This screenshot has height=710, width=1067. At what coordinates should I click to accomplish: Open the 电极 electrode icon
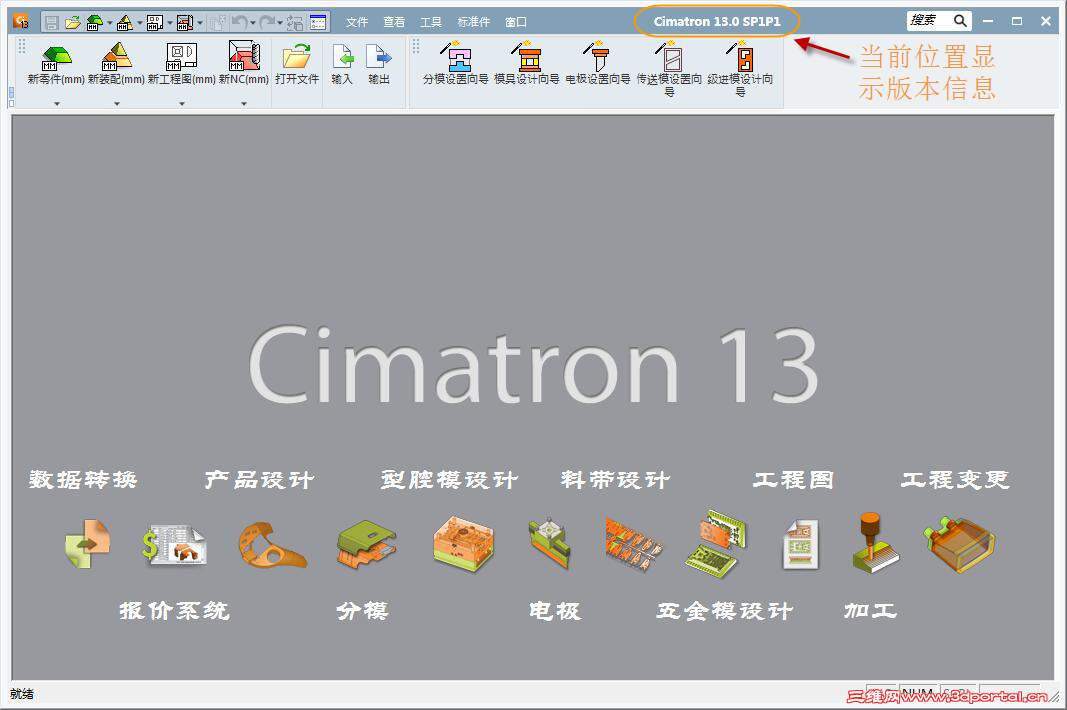click(x=550, y=543)
